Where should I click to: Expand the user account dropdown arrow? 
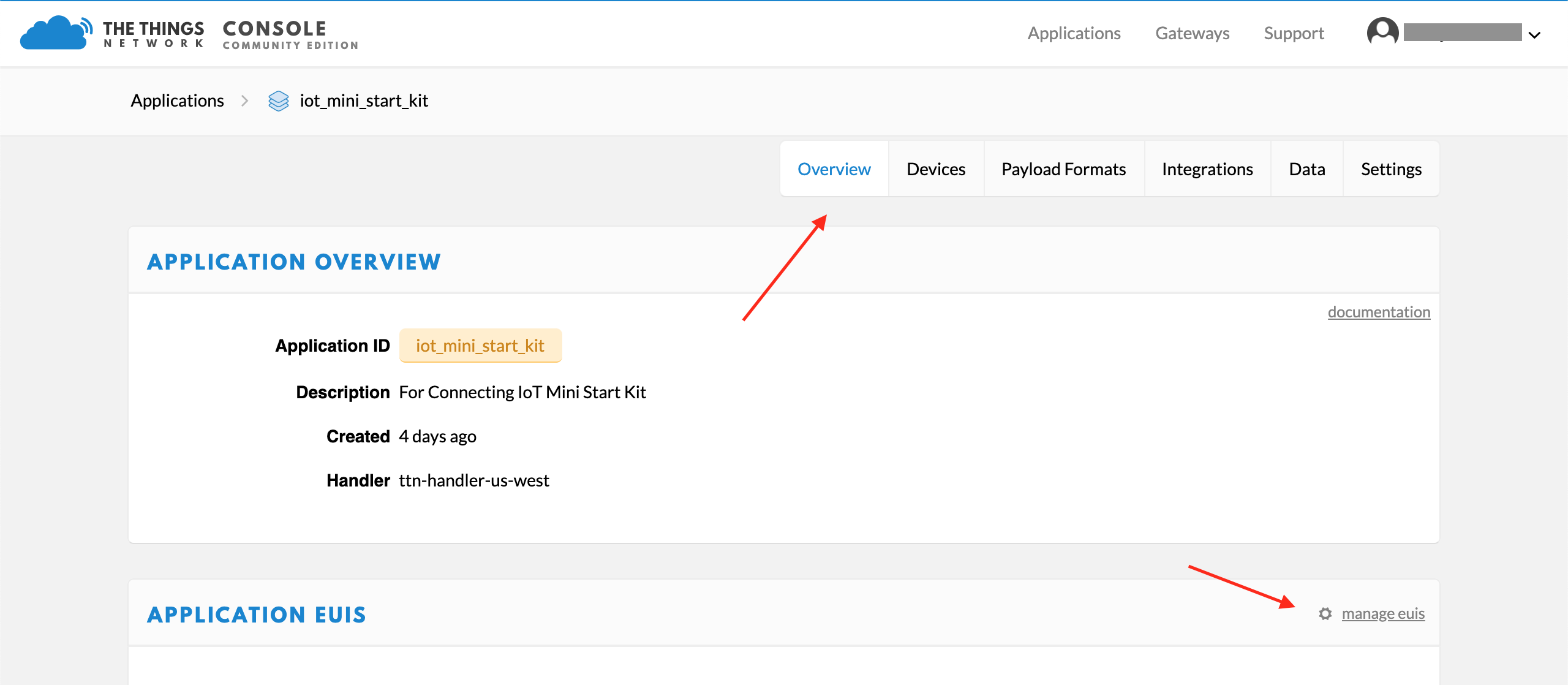click(1535, 35)
